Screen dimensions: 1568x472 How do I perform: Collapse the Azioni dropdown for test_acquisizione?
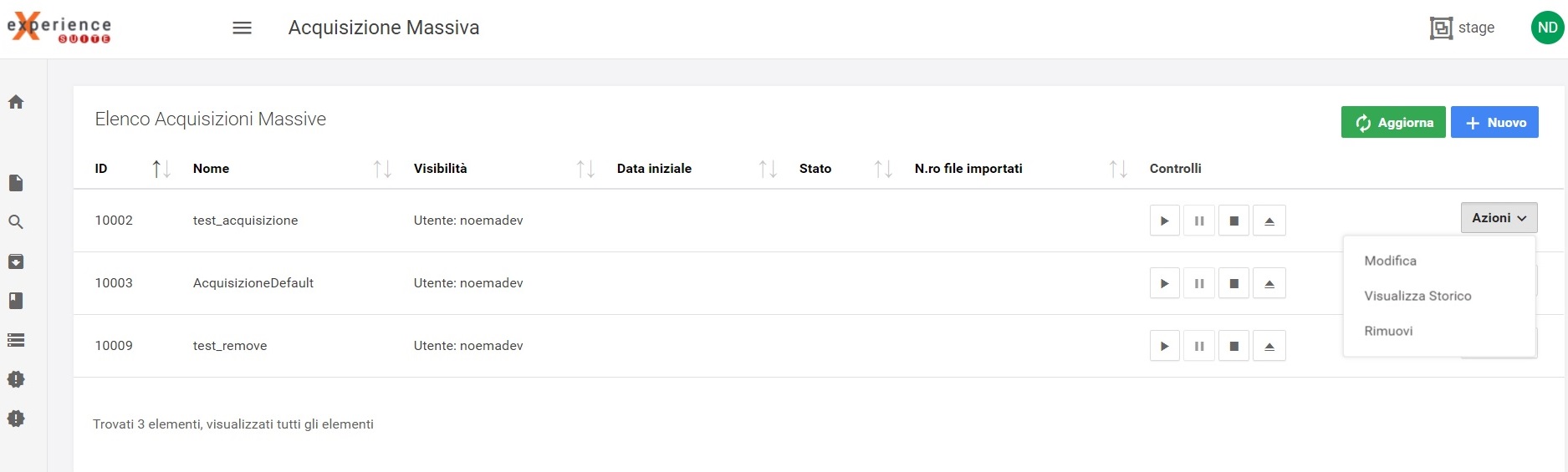point(1499,218)
